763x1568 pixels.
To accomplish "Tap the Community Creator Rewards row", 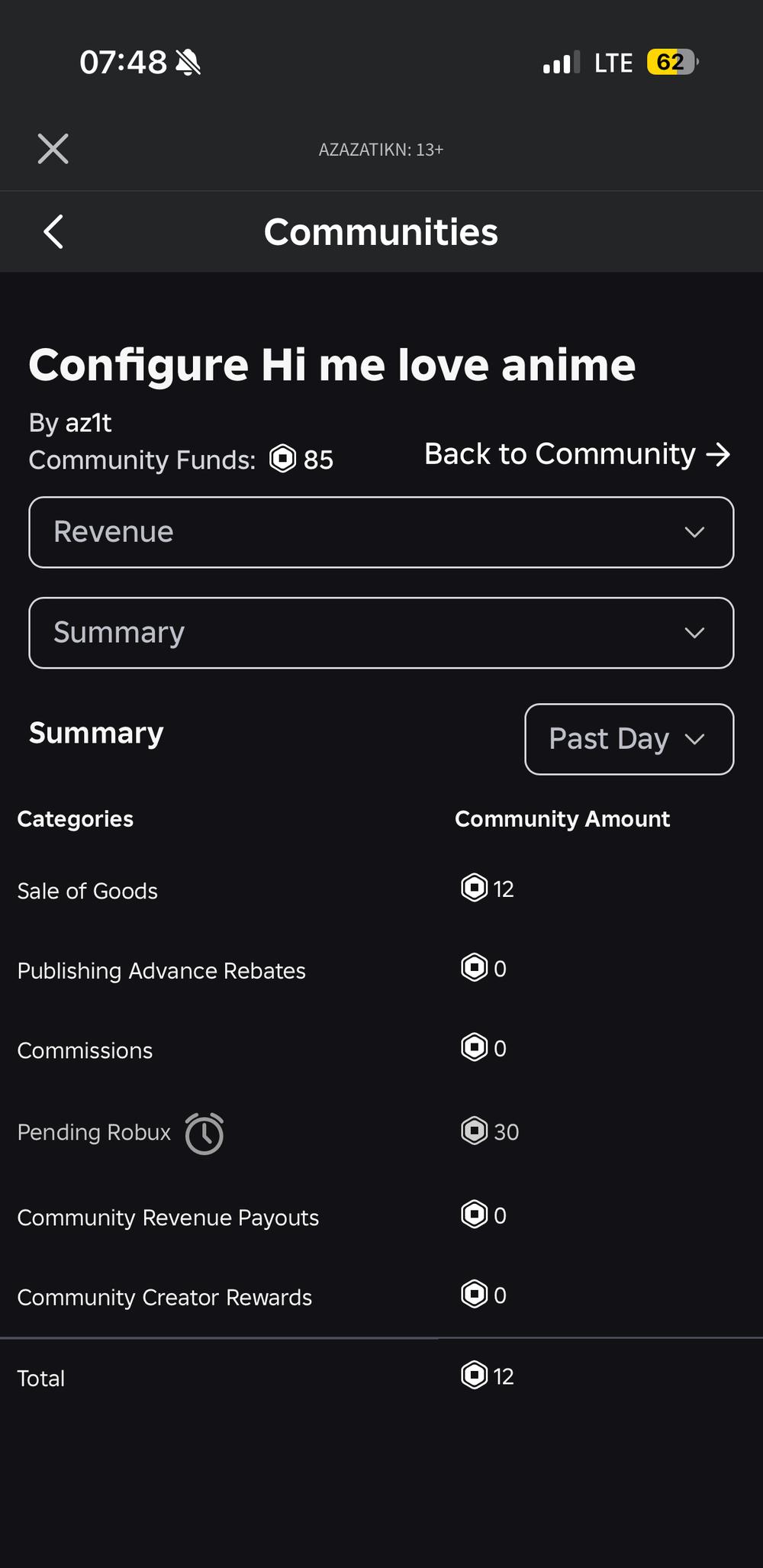I will click(x=164, y=1298).
